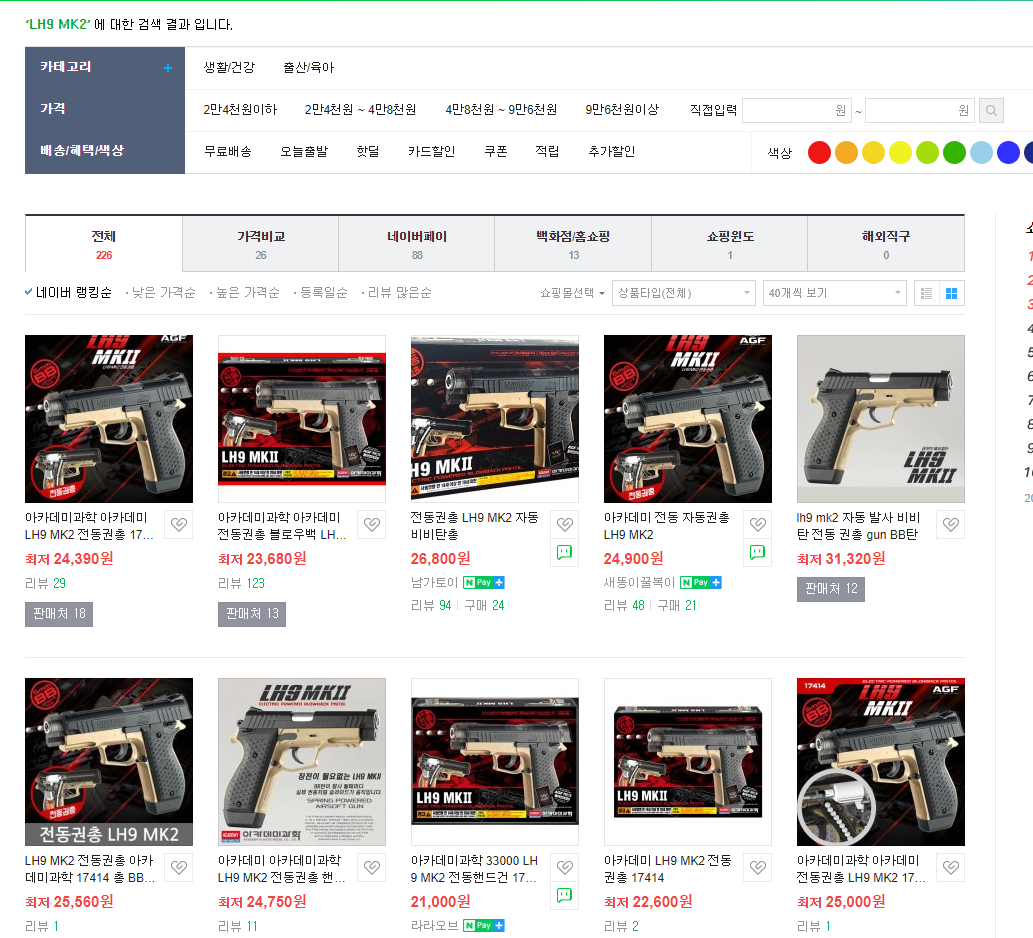
Task: Toggle 오늘출발 filter
Action: coord(304,152)
